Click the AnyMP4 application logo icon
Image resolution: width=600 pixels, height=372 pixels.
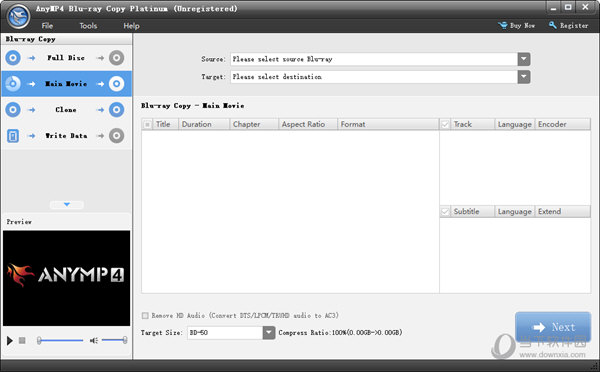click(18, 16)
